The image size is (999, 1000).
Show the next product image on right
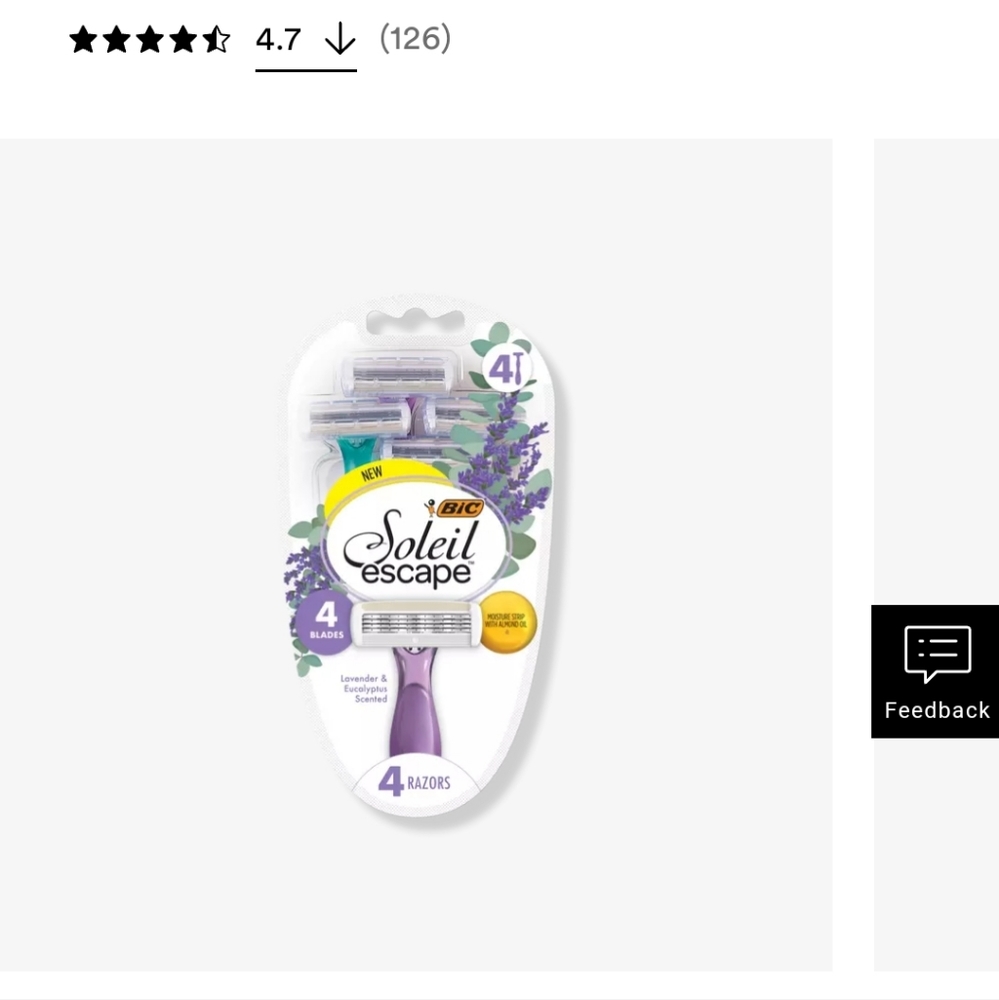click(936, 555)
